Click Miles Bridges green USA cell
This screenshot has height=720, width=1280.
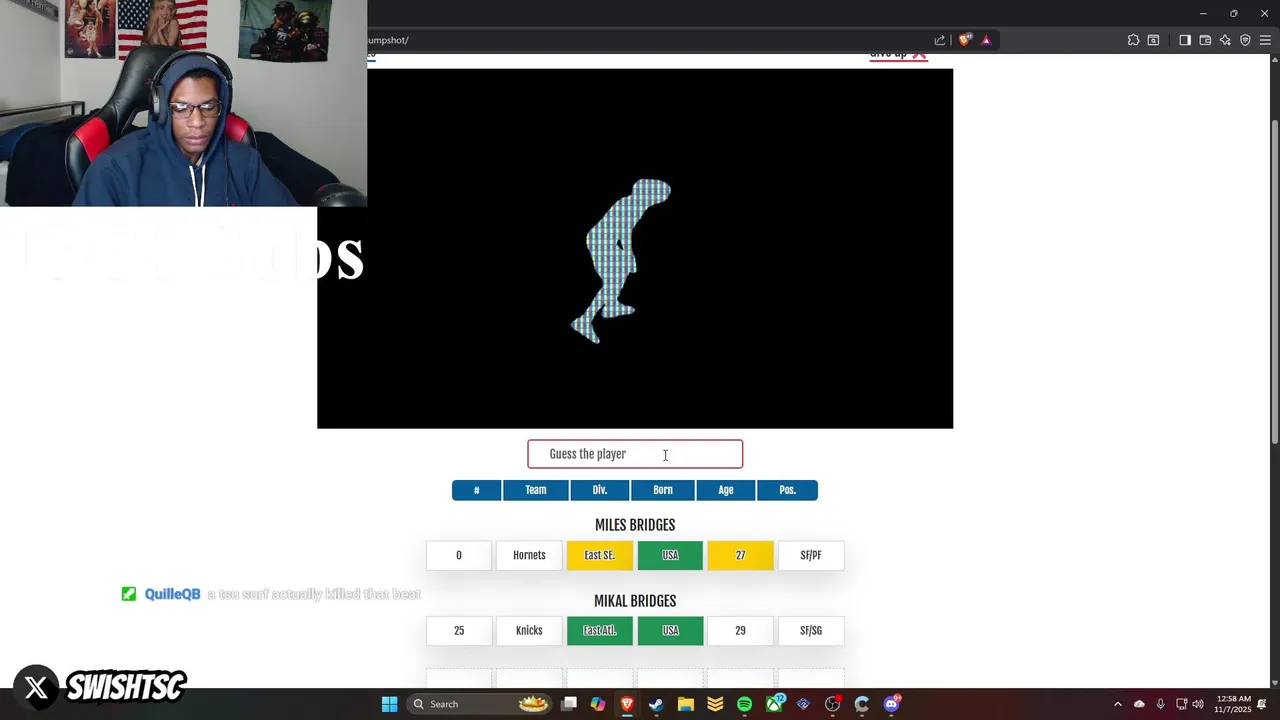click(670, 555)
